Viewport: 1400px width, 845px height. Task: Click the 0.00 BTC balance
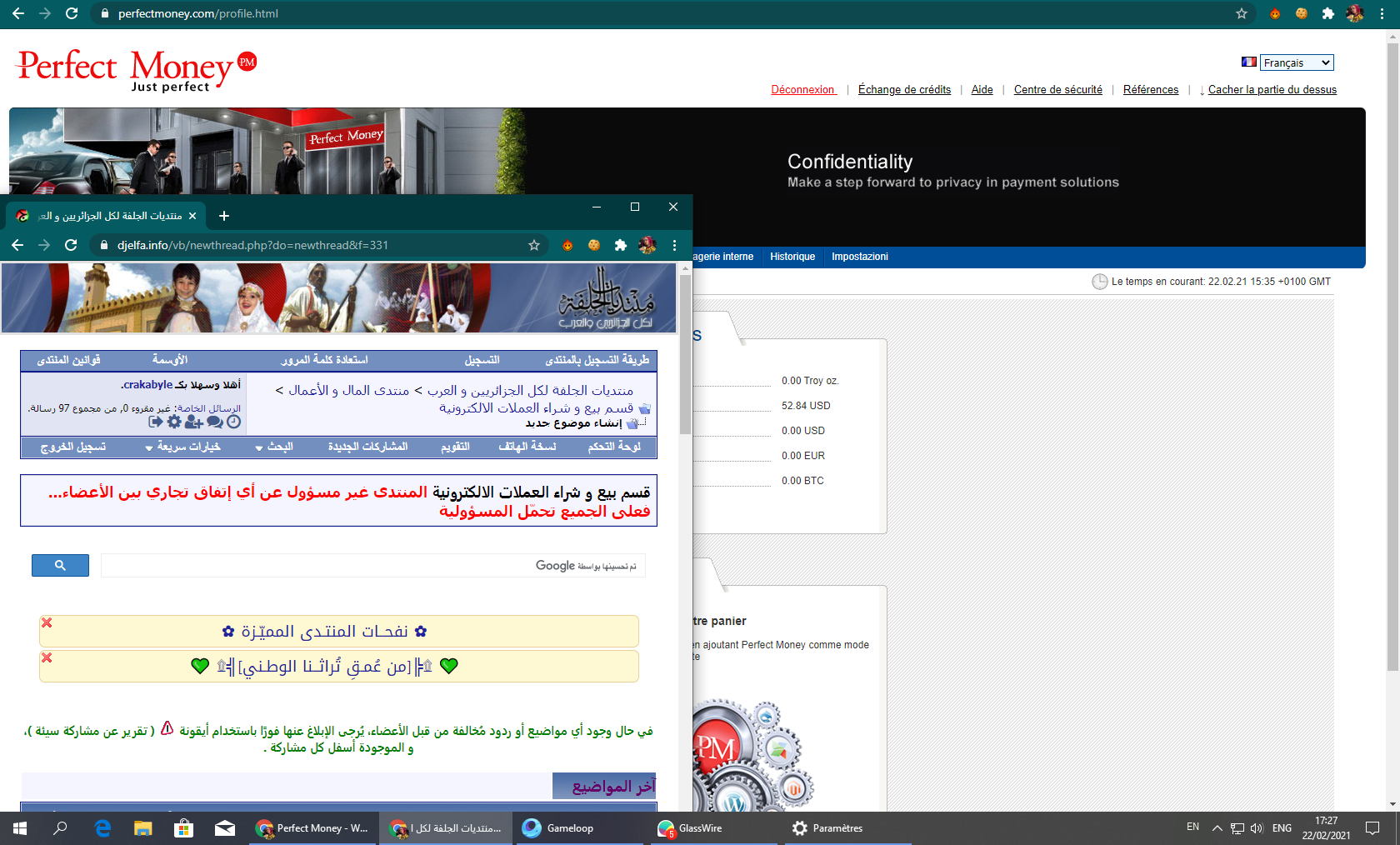pos(802,481)
